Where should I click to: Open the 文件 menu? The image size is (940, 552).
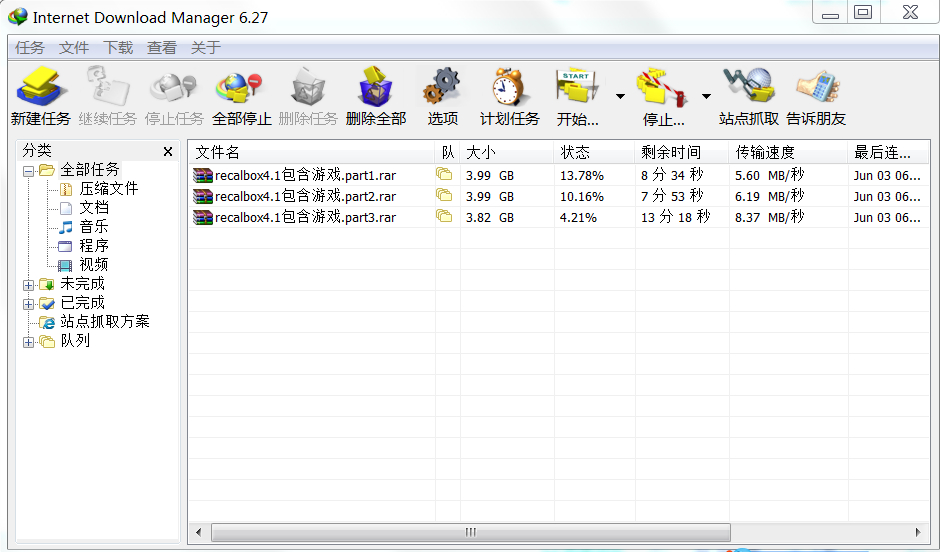pos(74,47)
